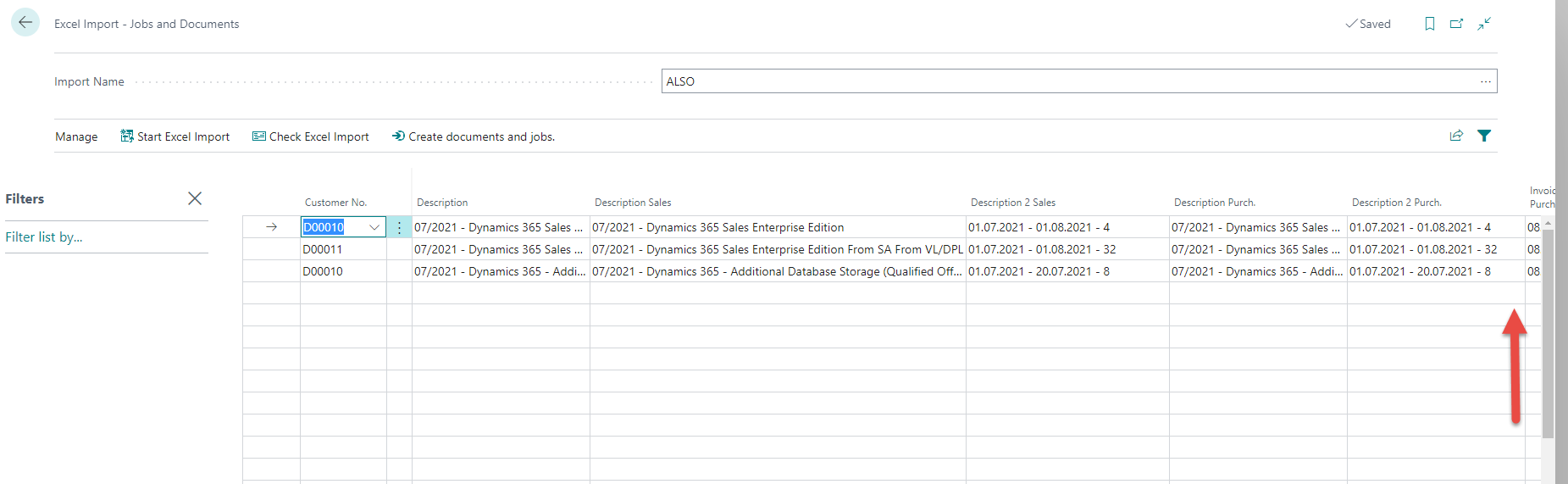
Task: Select '01.07.2021 - 01.08.2021 - 32' sales cell
Action: (1067, 249)
